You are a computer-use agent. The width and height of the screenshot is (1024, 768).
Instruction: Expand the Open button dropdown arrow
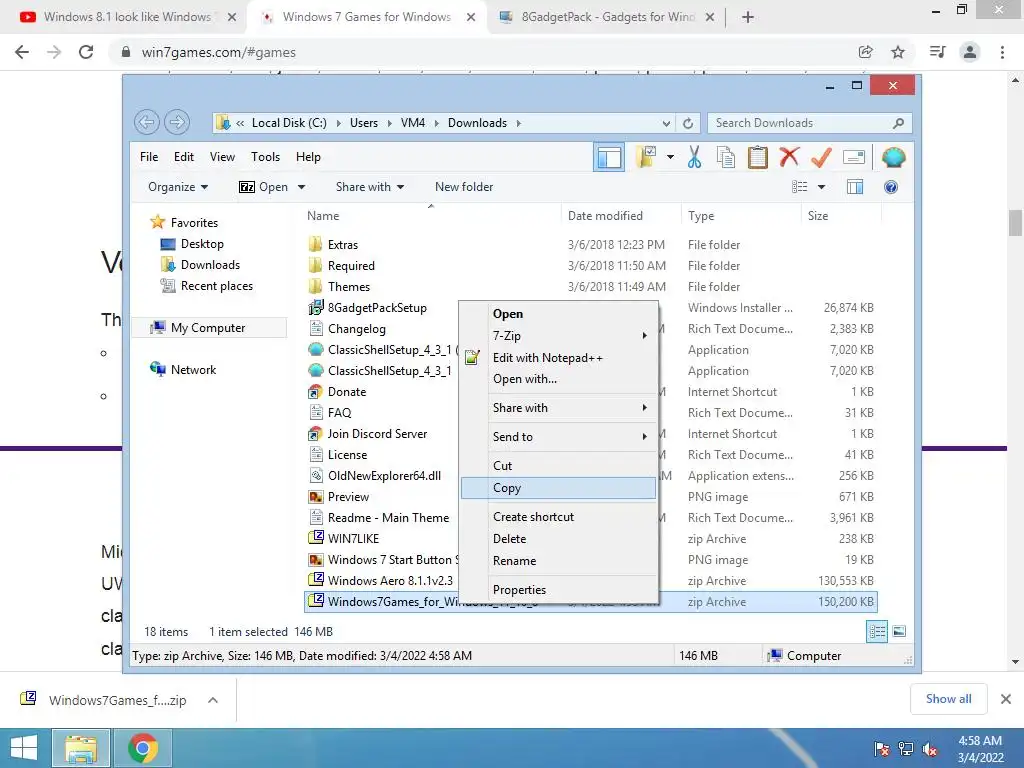(x=301, y=187)
